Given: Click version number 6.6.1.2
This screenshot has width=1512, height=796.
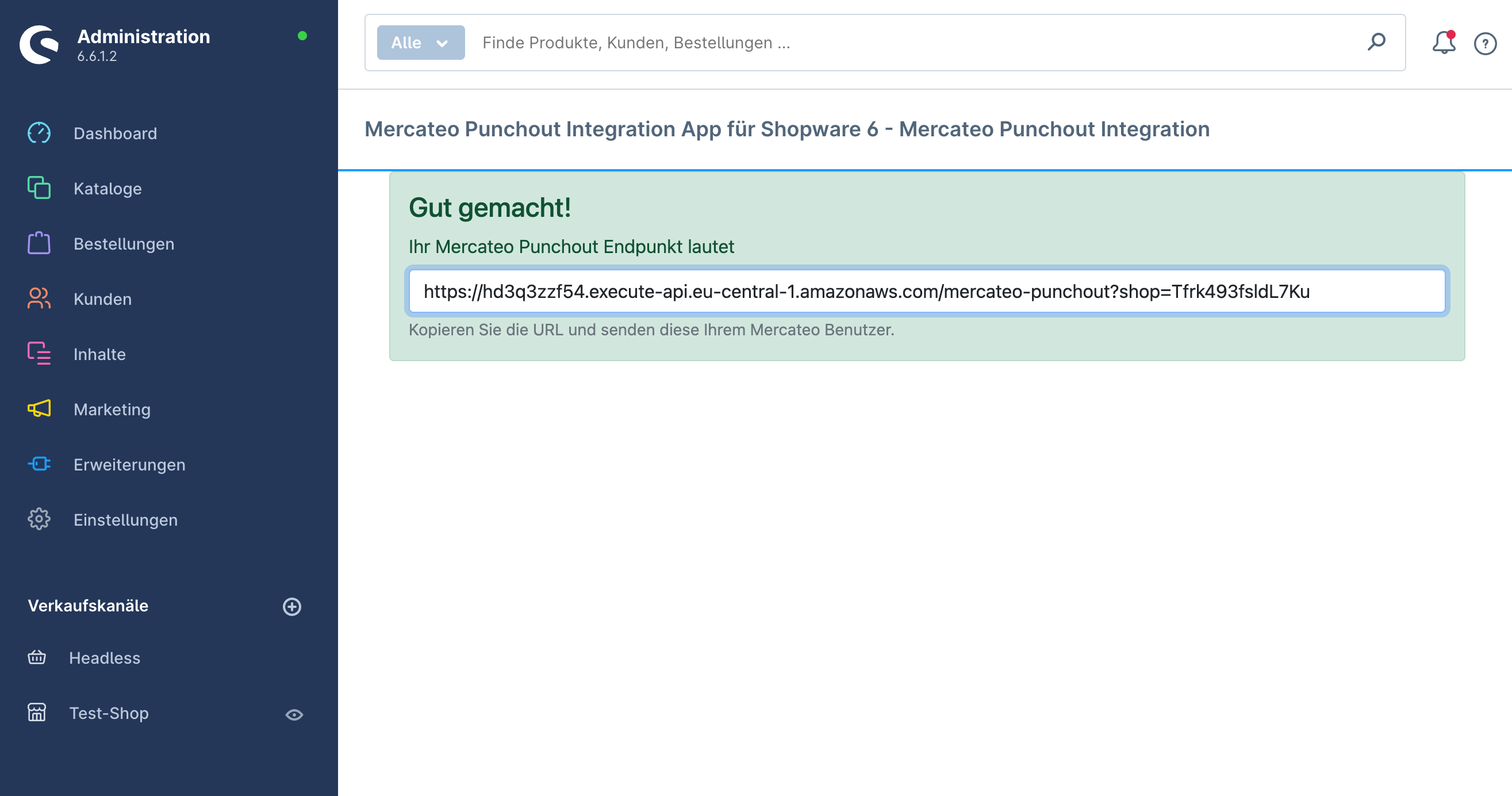Looking at the screenshot, I should pyautogui.click(x=97, y=56).
